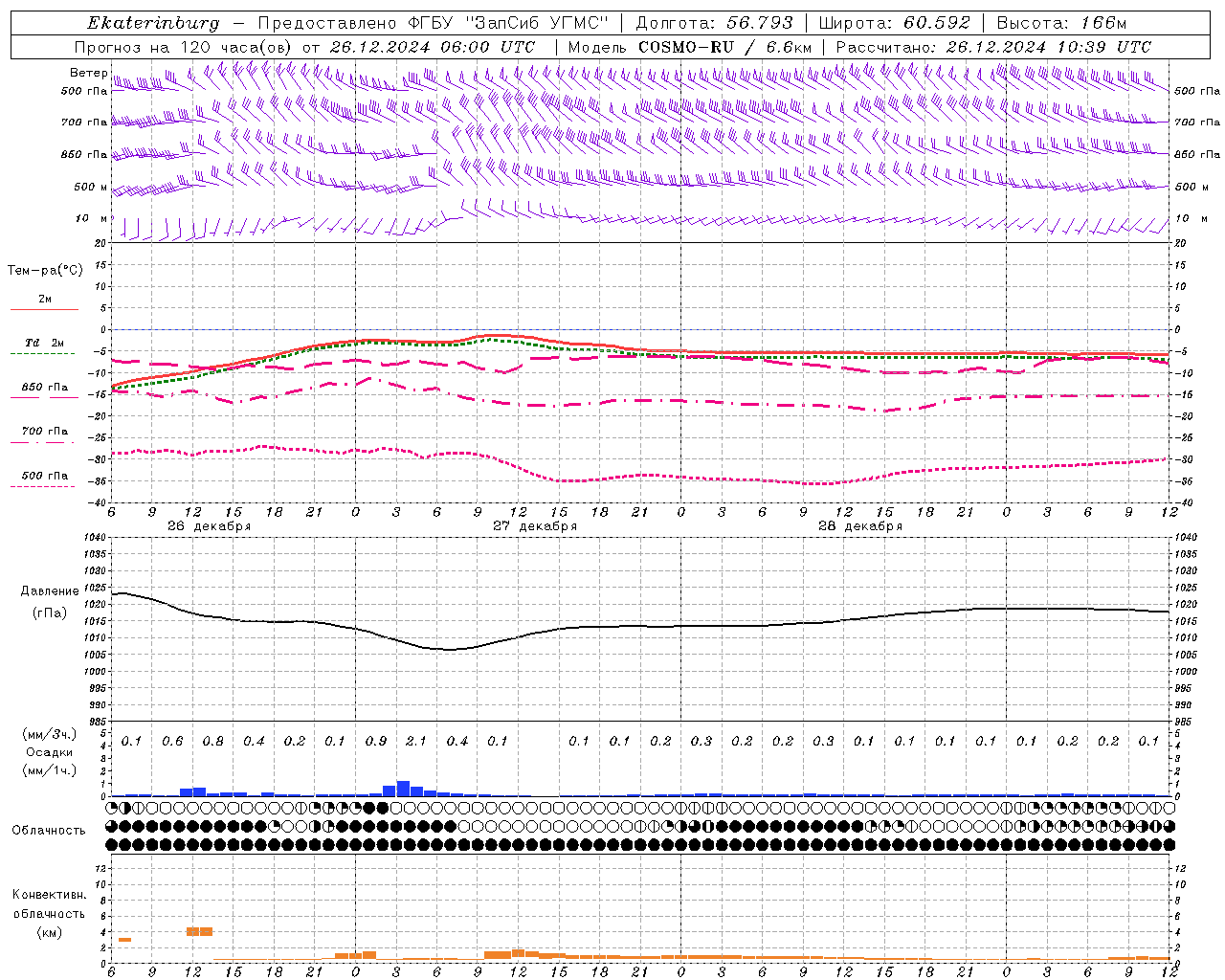This screenshot has height=980, width=1225.
Task: Click the 2м temperature legend label
Action: [45, 300]
